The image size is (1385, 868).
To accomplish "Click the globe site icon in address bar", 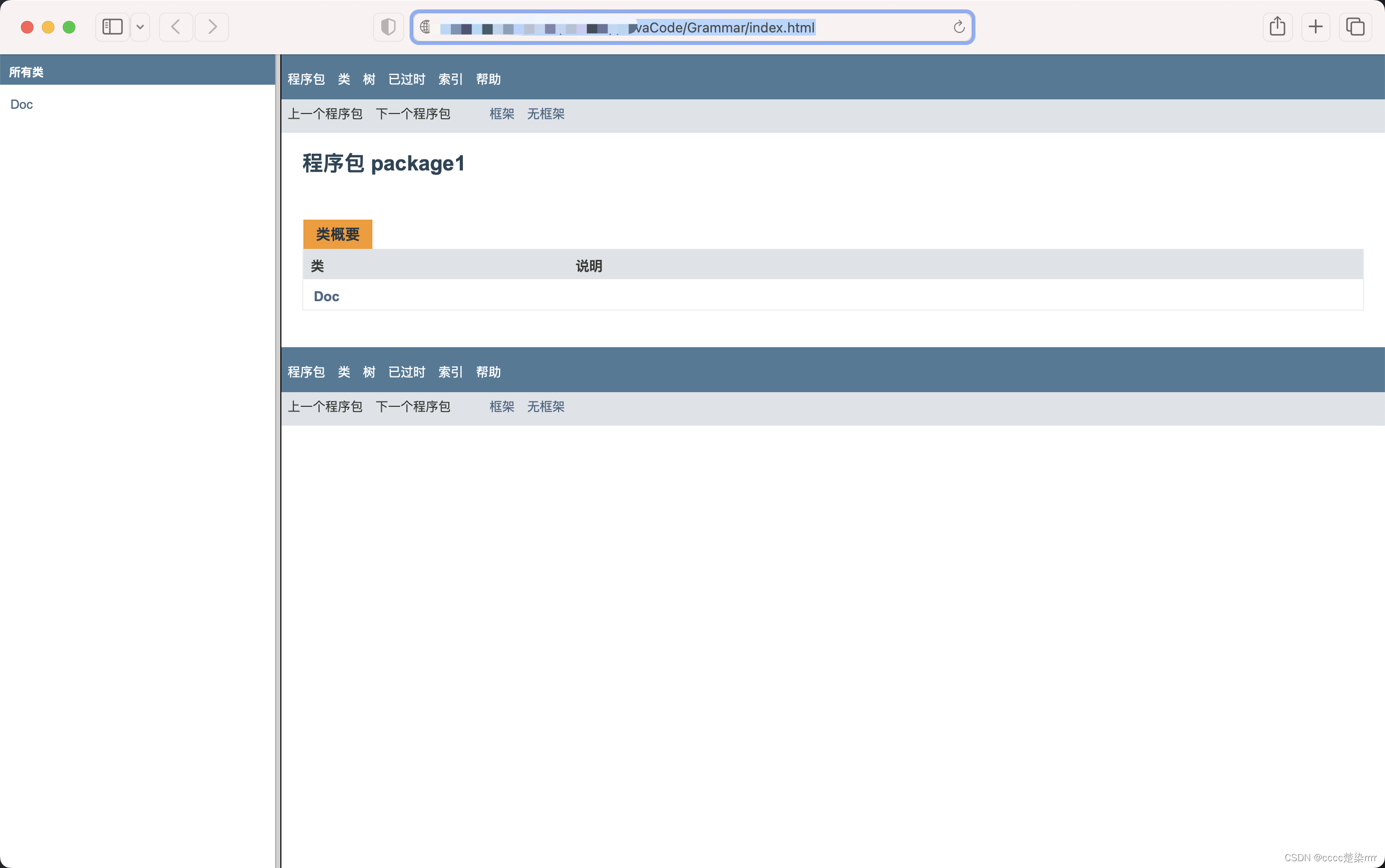I will click(x=426, y=27).
